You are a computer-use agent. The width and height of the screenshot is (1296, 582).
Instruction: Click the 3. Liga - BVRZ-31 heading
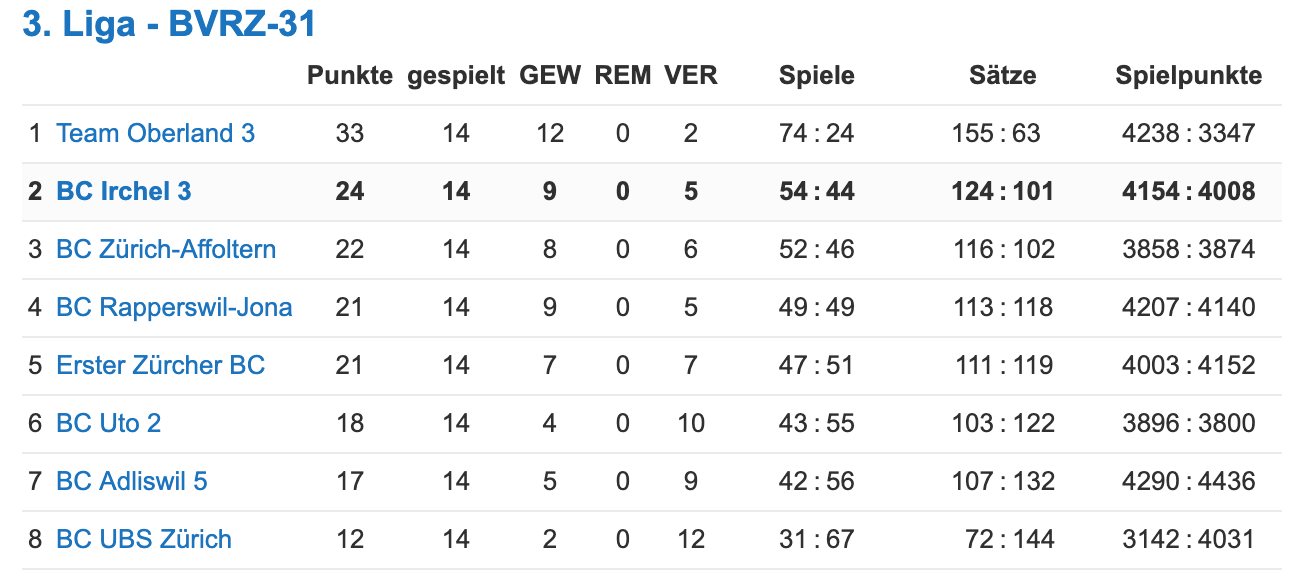(169, 24)
